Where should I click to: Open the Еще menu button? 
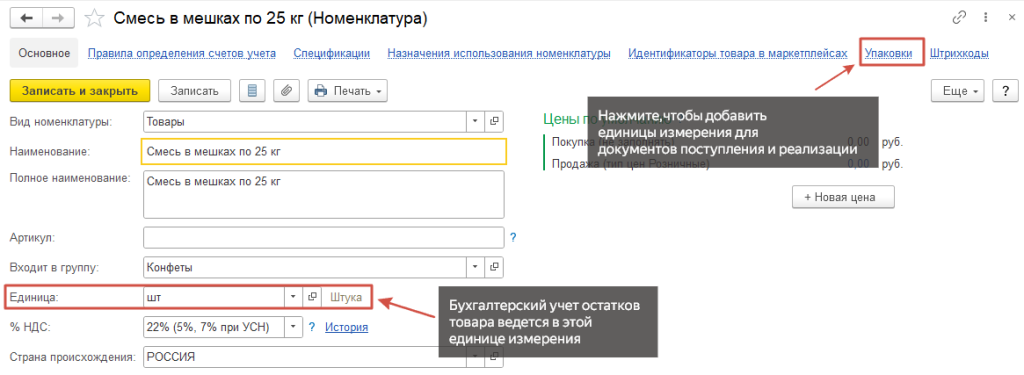pyautogui.click(x=958, y=91)
